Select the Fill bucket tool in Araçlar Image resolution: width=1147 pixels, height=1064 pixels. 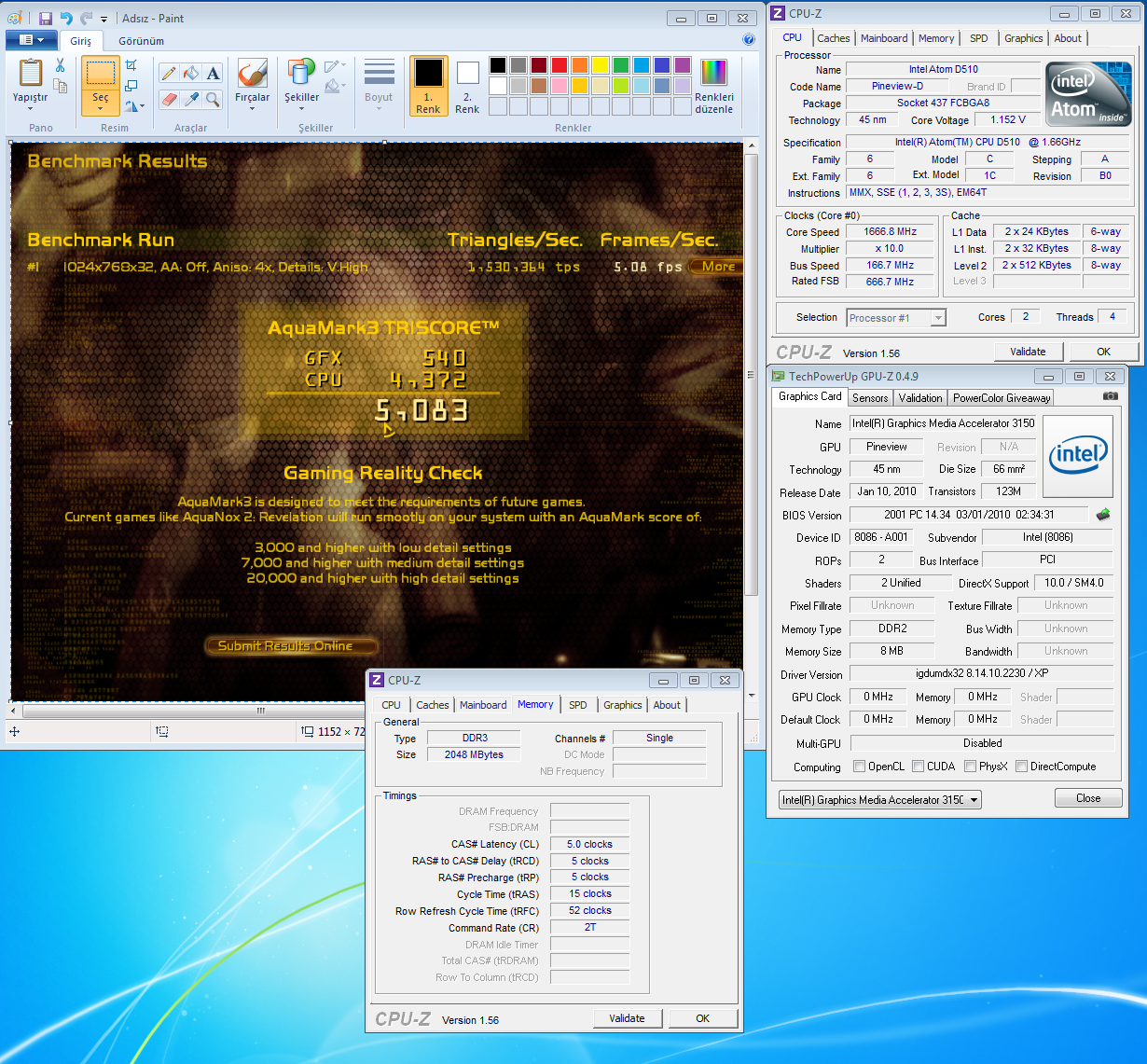point(191,73)
